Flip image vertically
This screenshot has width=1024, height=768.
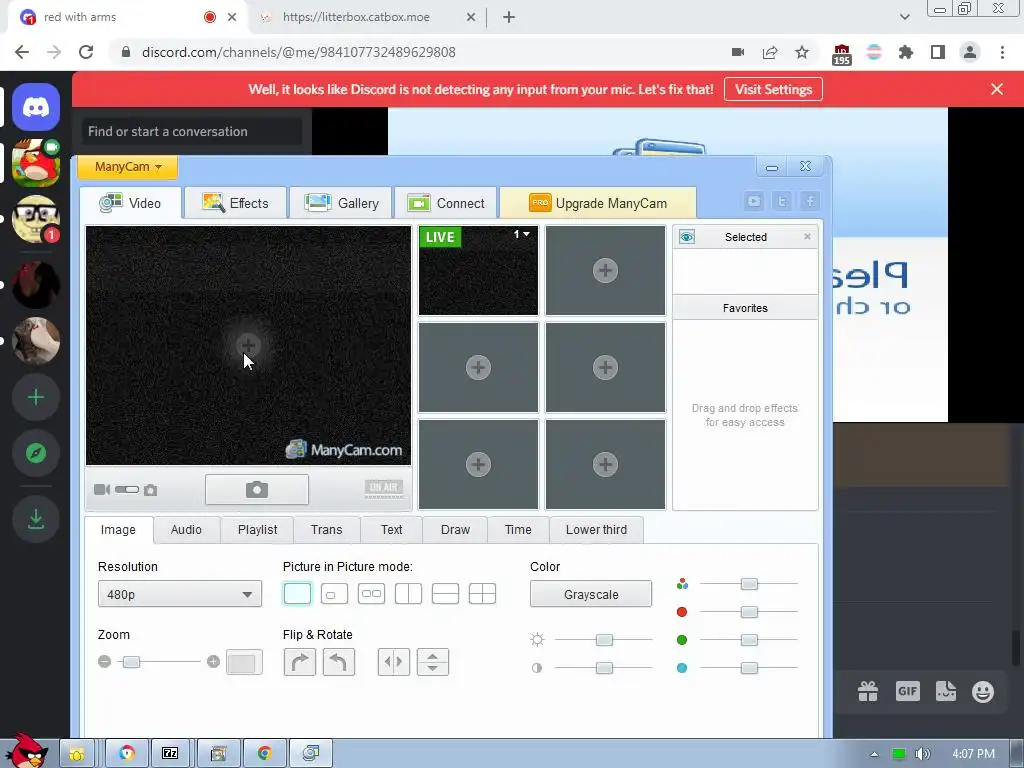(432, 662)
